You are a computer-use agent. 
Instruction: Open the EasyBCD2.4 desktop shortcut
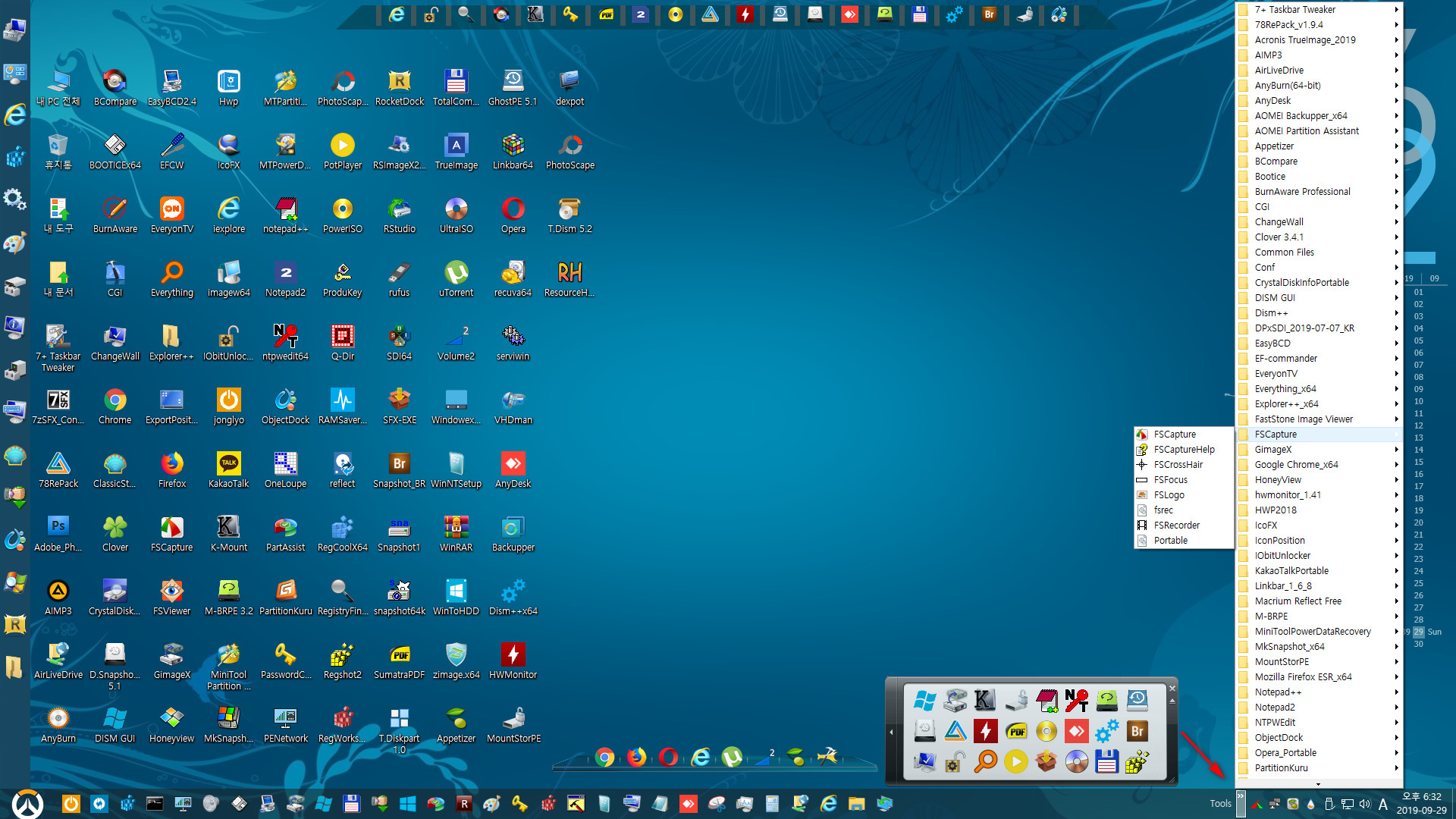172,87
